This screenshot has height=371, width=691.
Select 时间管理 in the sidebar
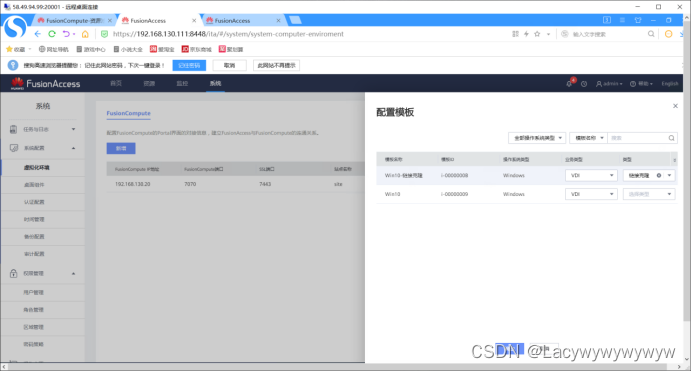(34, 219)
